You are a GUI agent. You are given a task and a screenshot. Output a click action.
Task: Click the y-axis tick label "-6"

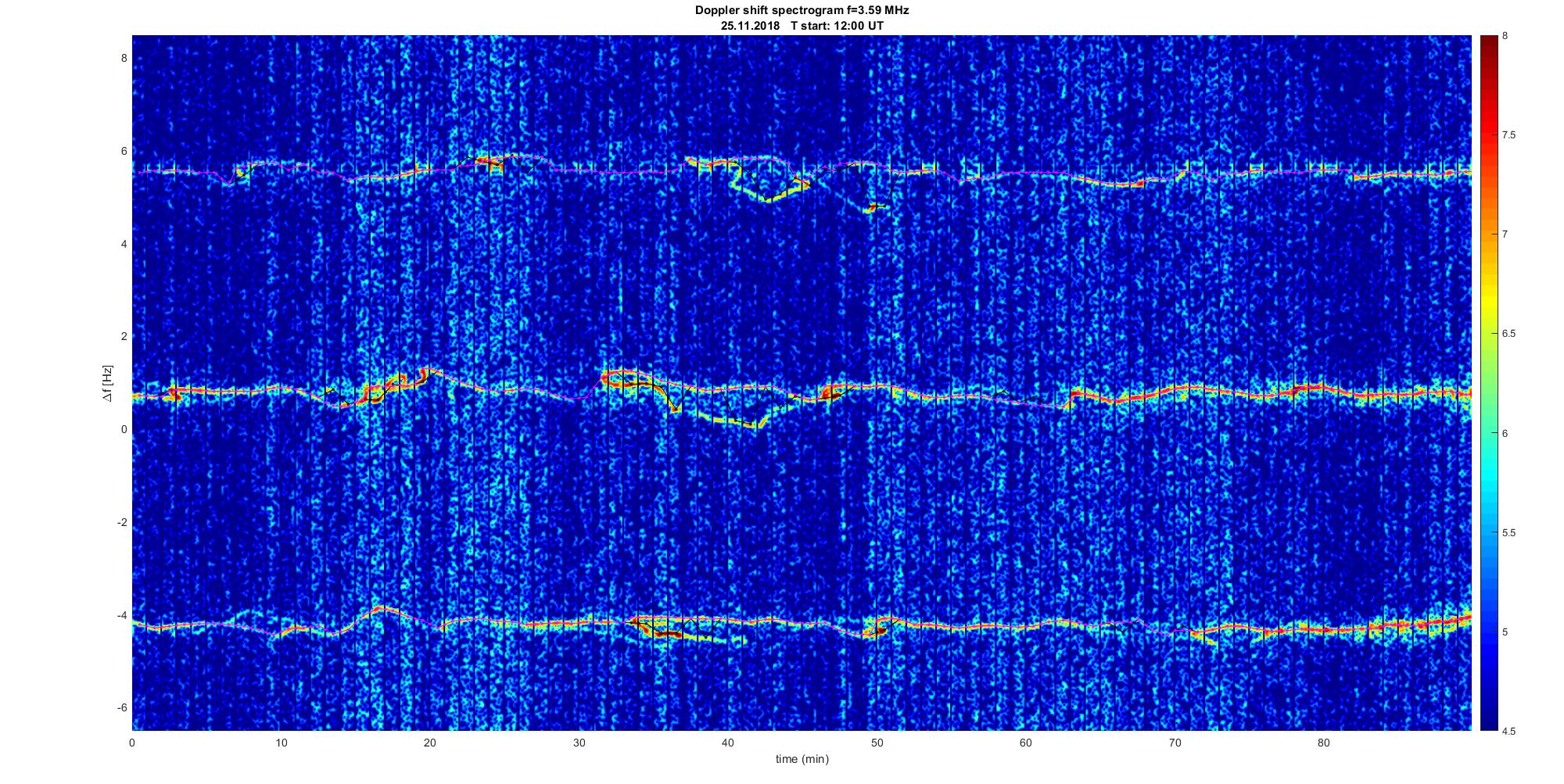(x=121, y=707)
